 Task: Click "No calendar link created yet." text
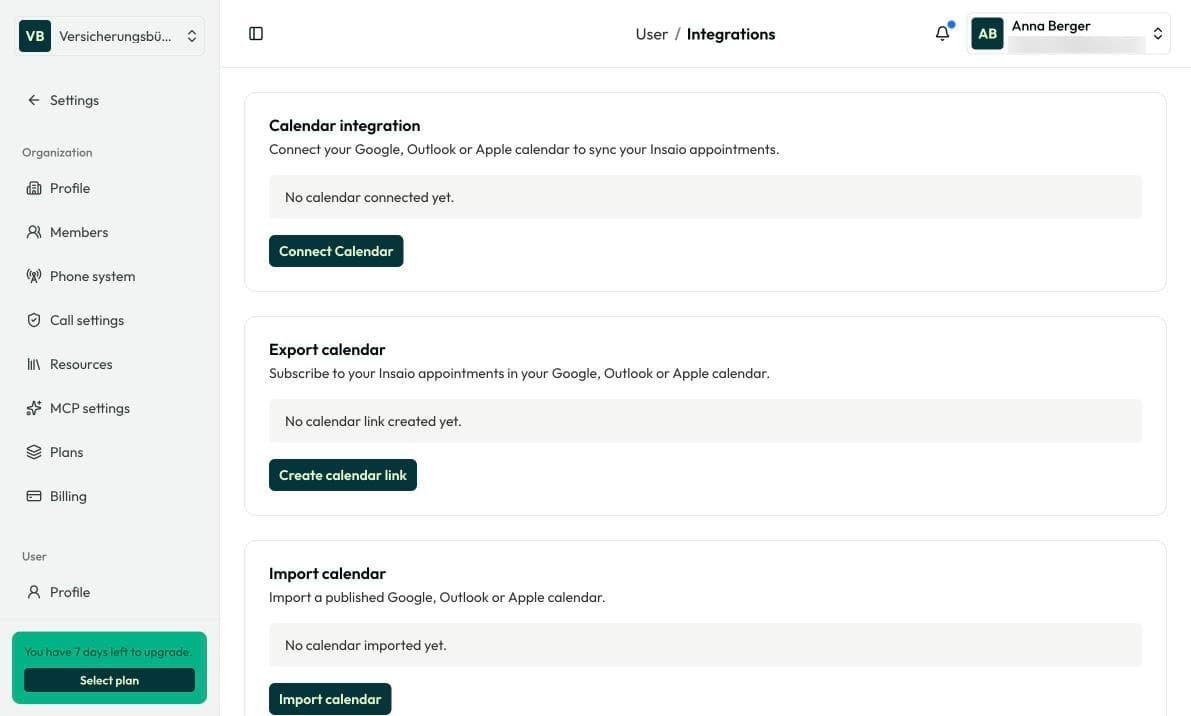(373, 421)
